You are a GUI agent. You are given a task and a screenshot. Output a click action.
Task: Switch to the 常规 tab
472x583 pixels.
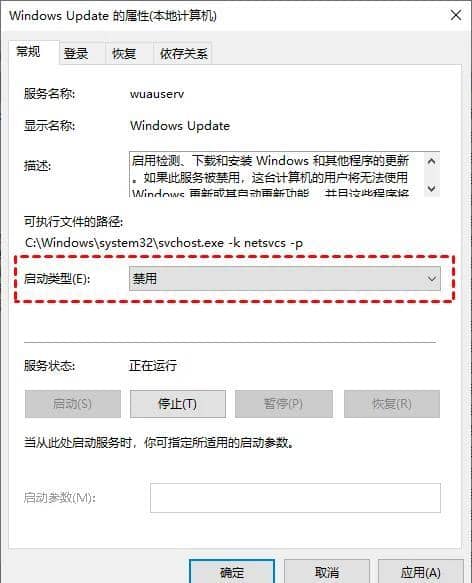pyautogui.click(x=28, y=52)
